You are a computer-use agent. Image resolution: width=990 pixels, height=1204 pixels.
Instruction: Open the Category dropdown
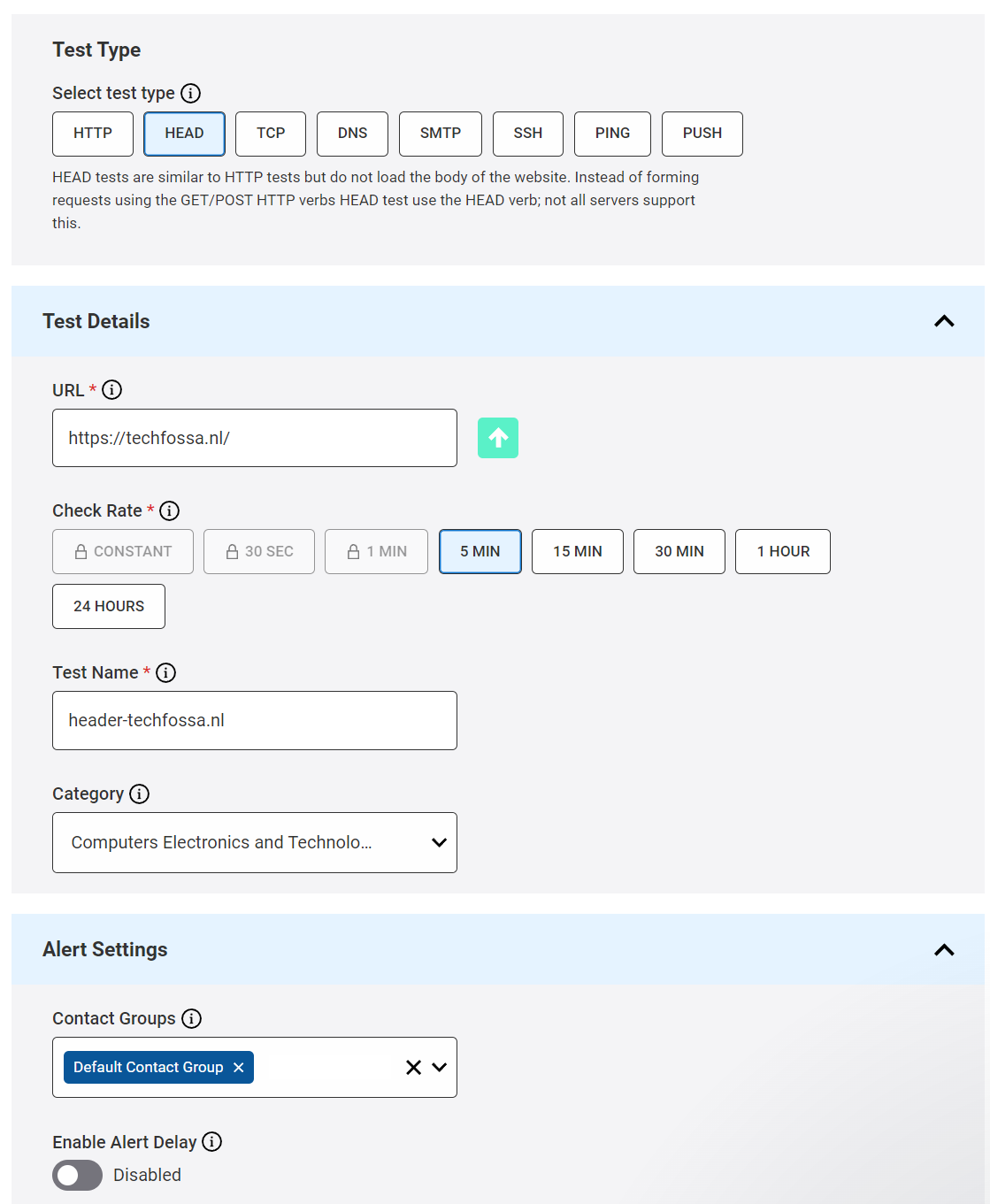click(255, 842)
